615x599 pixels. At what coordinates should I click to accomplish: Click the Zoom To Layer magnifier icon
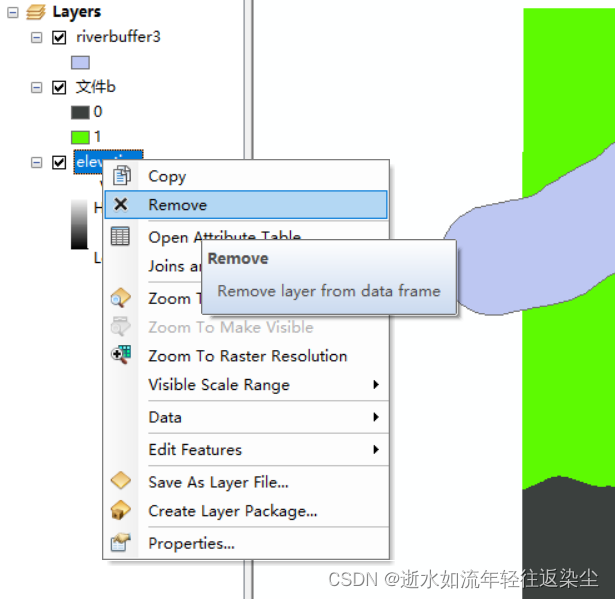(x=120, y=298)
